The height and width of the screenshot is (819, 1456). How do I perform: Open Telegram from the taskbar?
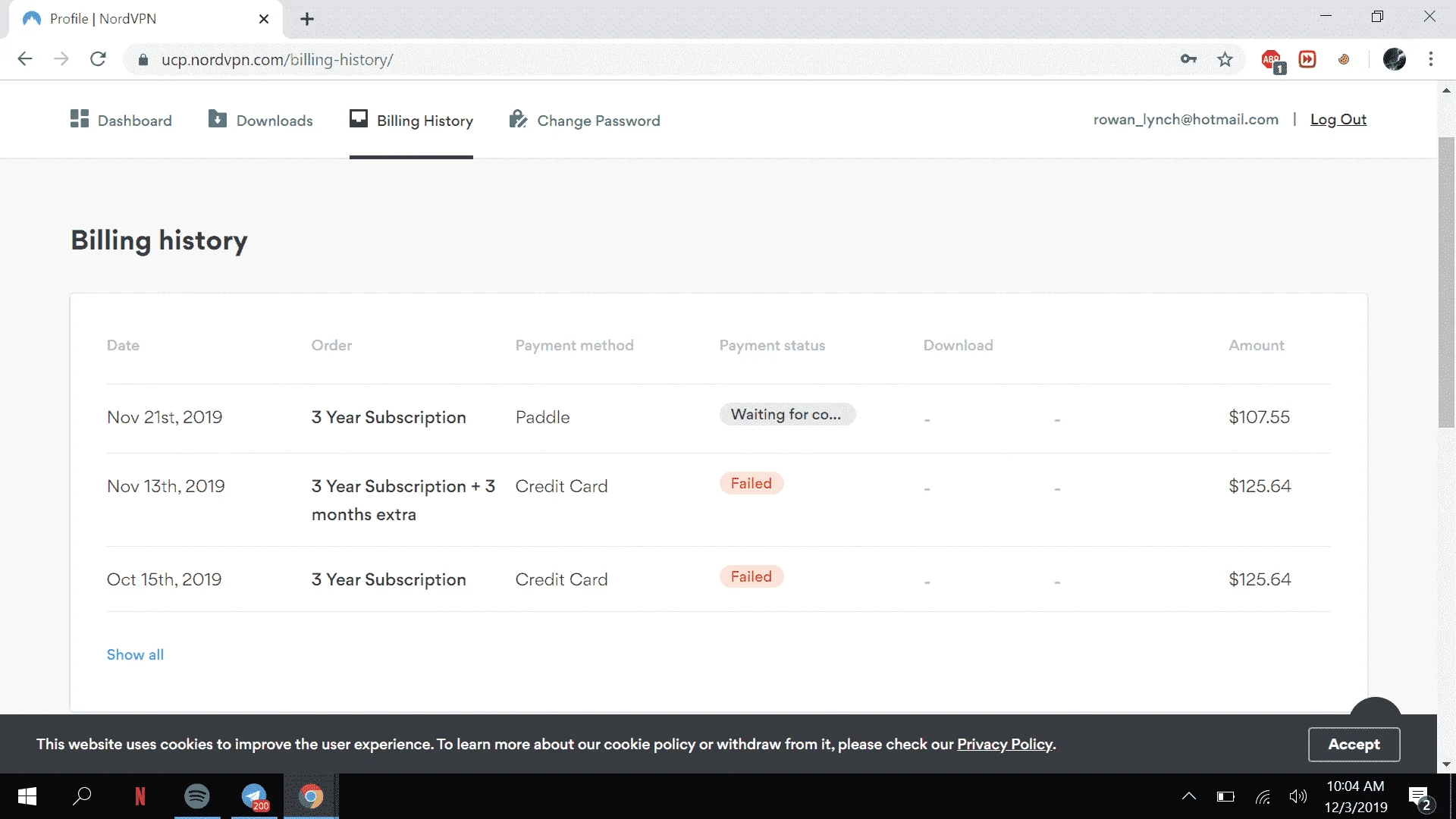coord(255,796)
